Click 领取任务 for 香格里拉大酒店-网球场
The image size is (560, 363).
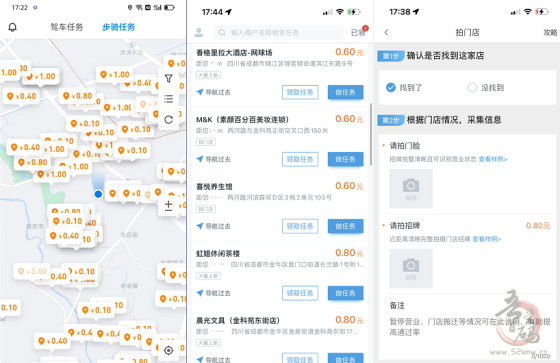click(300, 92)
